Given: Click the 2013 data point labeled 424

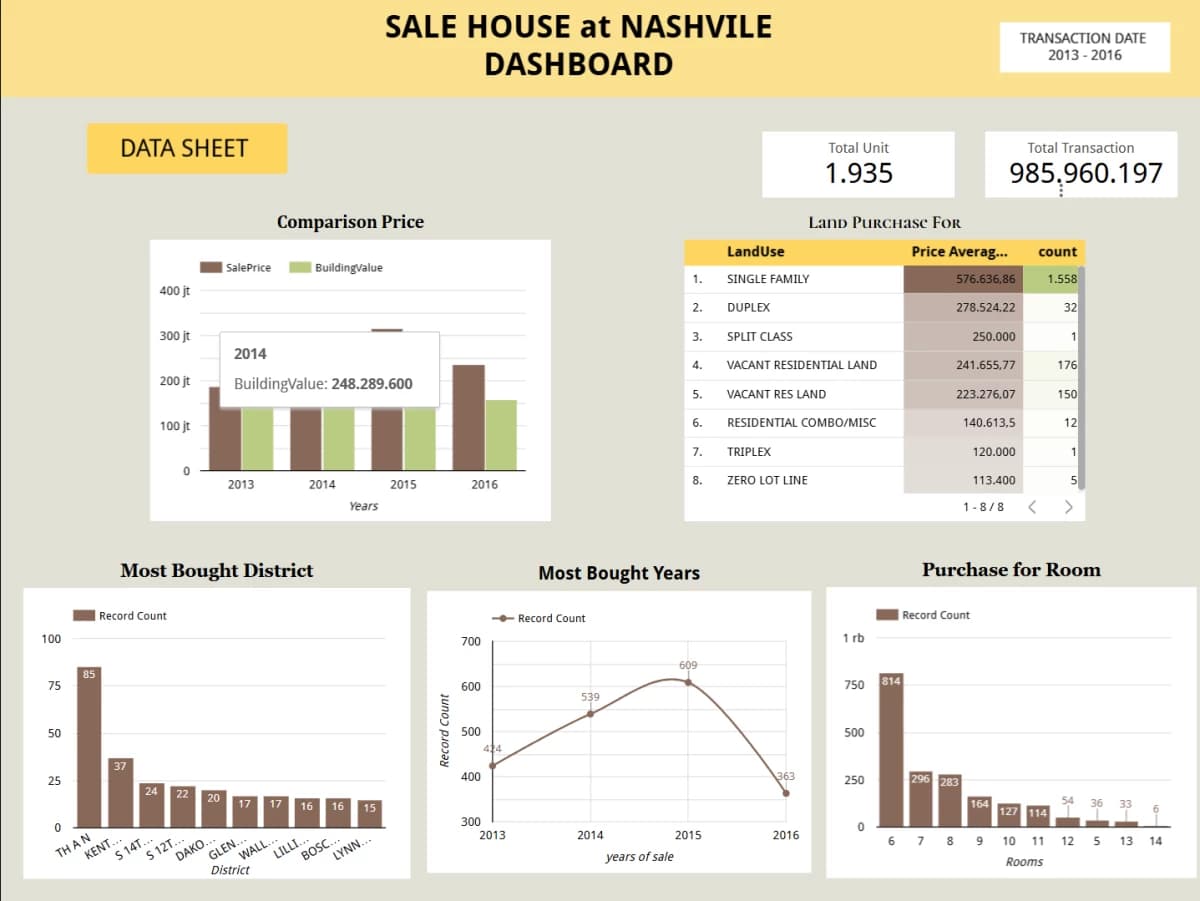Looking at the screenshot, I should 492,765.
